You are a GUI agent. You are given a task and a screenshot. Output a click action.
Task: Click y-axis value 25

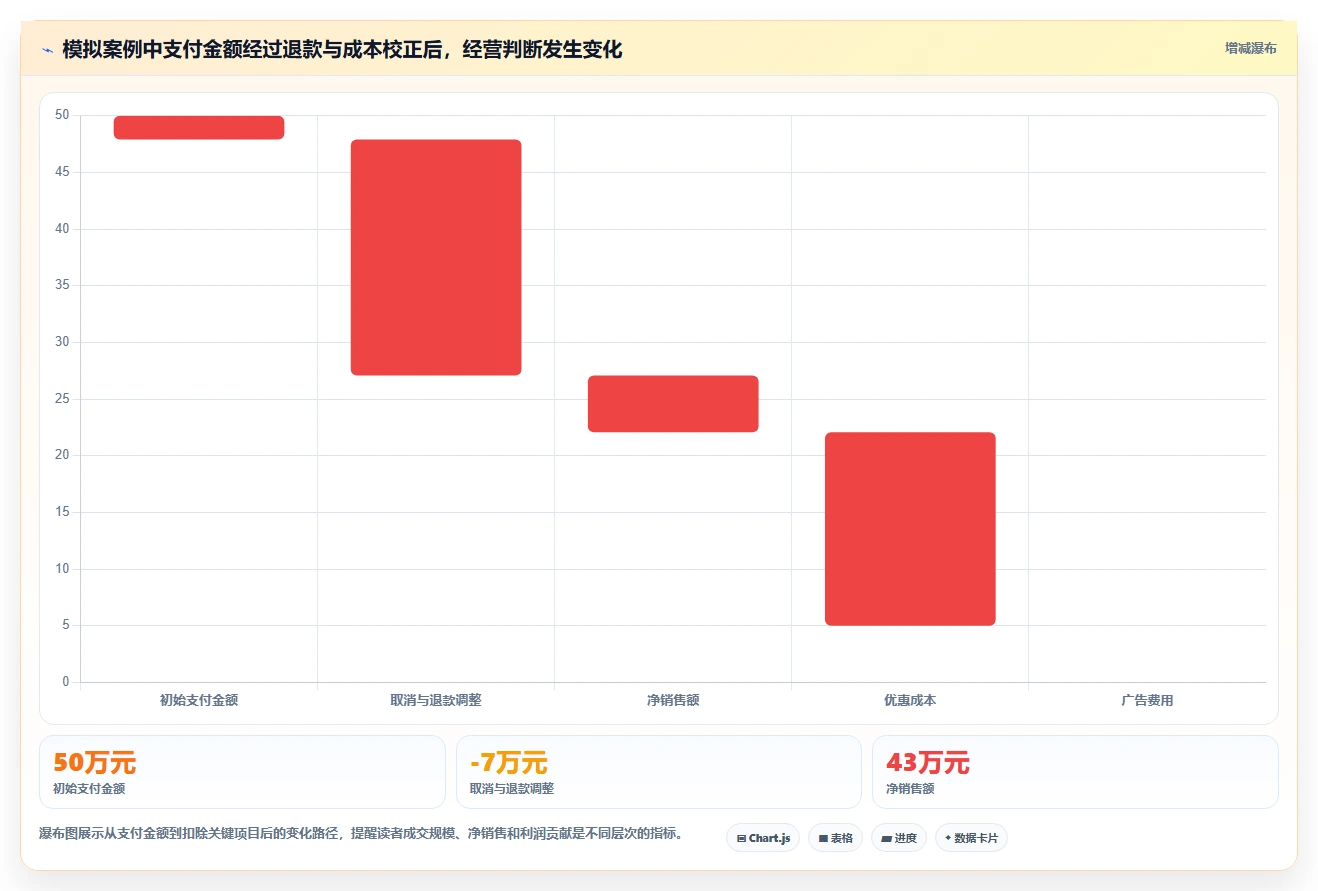point(63,399)
